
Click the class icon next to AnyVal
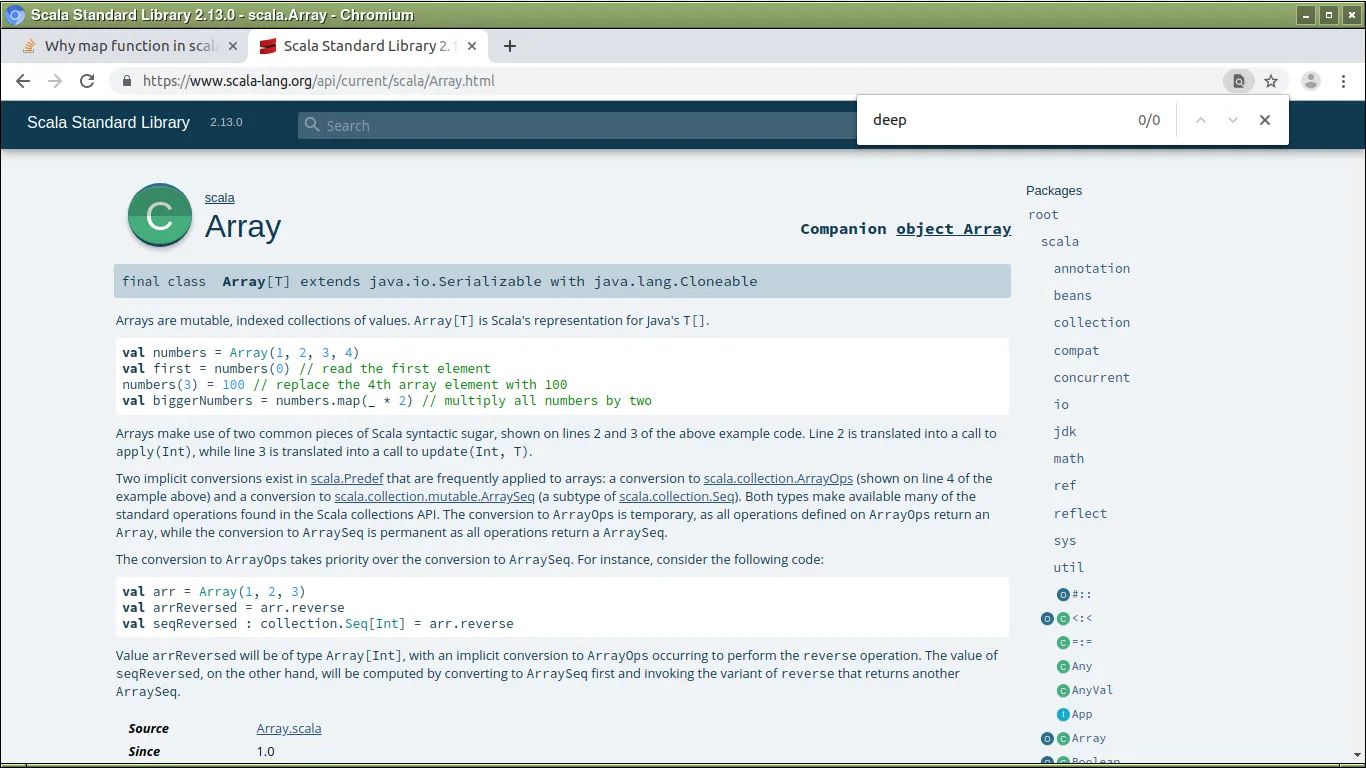pos(1063,690)
